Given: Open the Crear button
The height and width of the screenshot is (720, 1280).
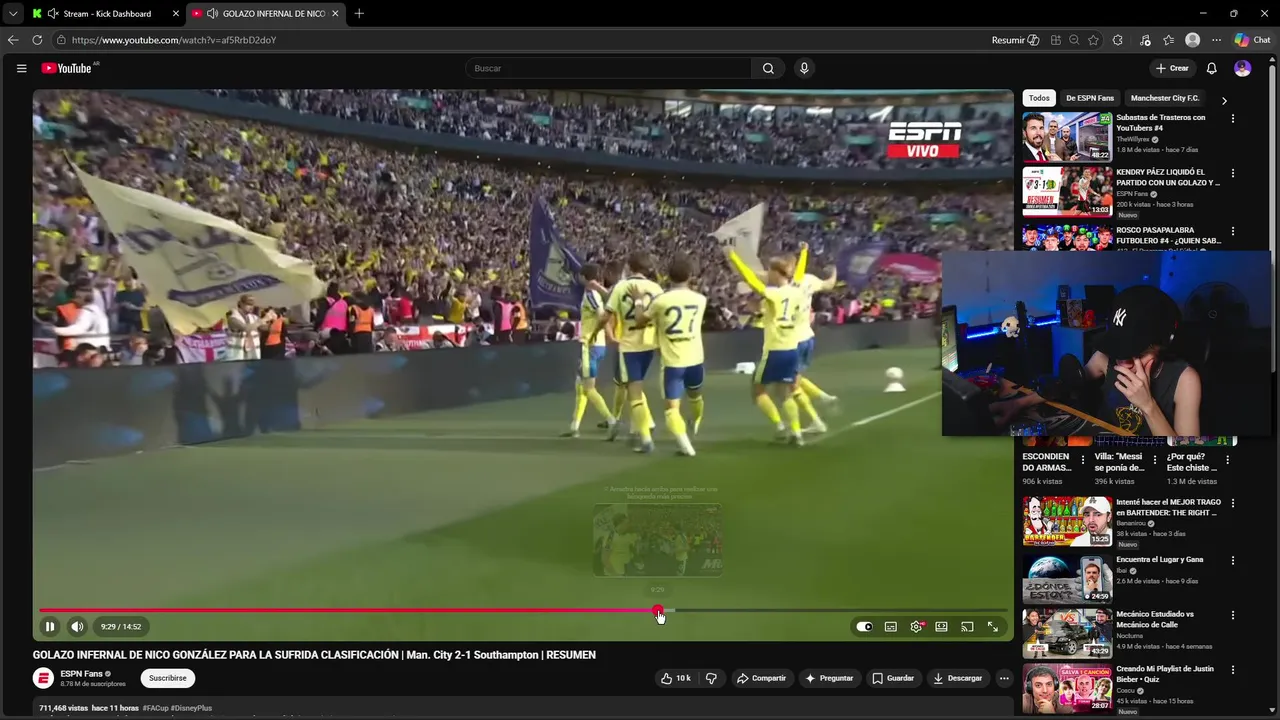Looking at the screenshot, I should pyautogui.click(x=1172, y=68).
